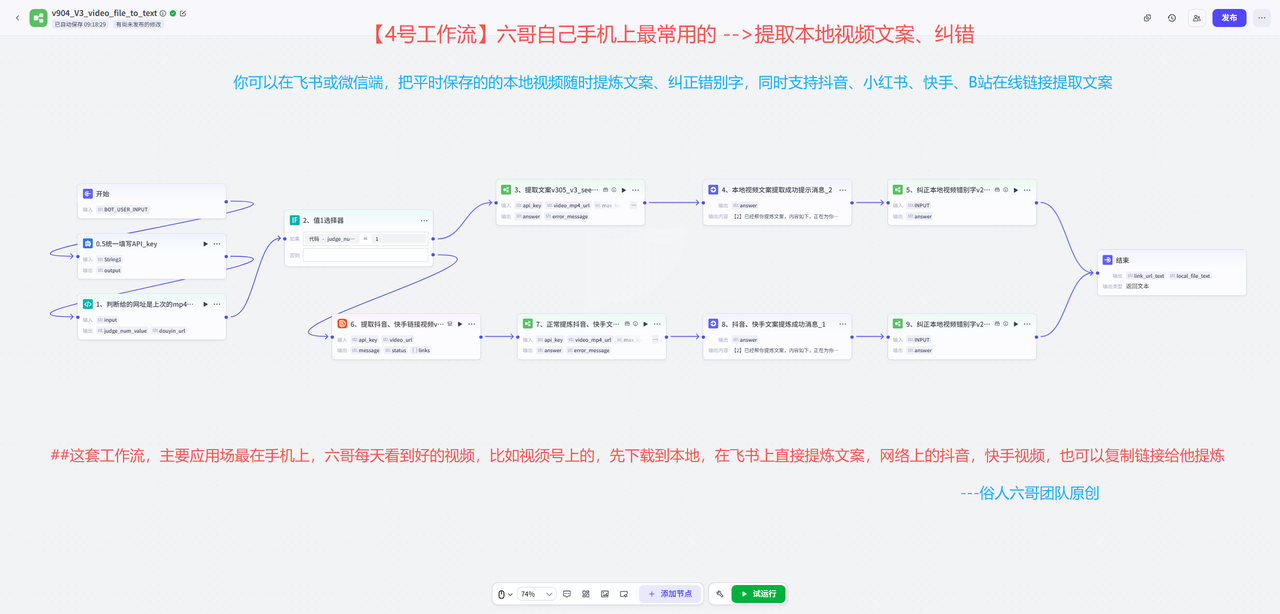Click the green workflow logo icon

38,18
